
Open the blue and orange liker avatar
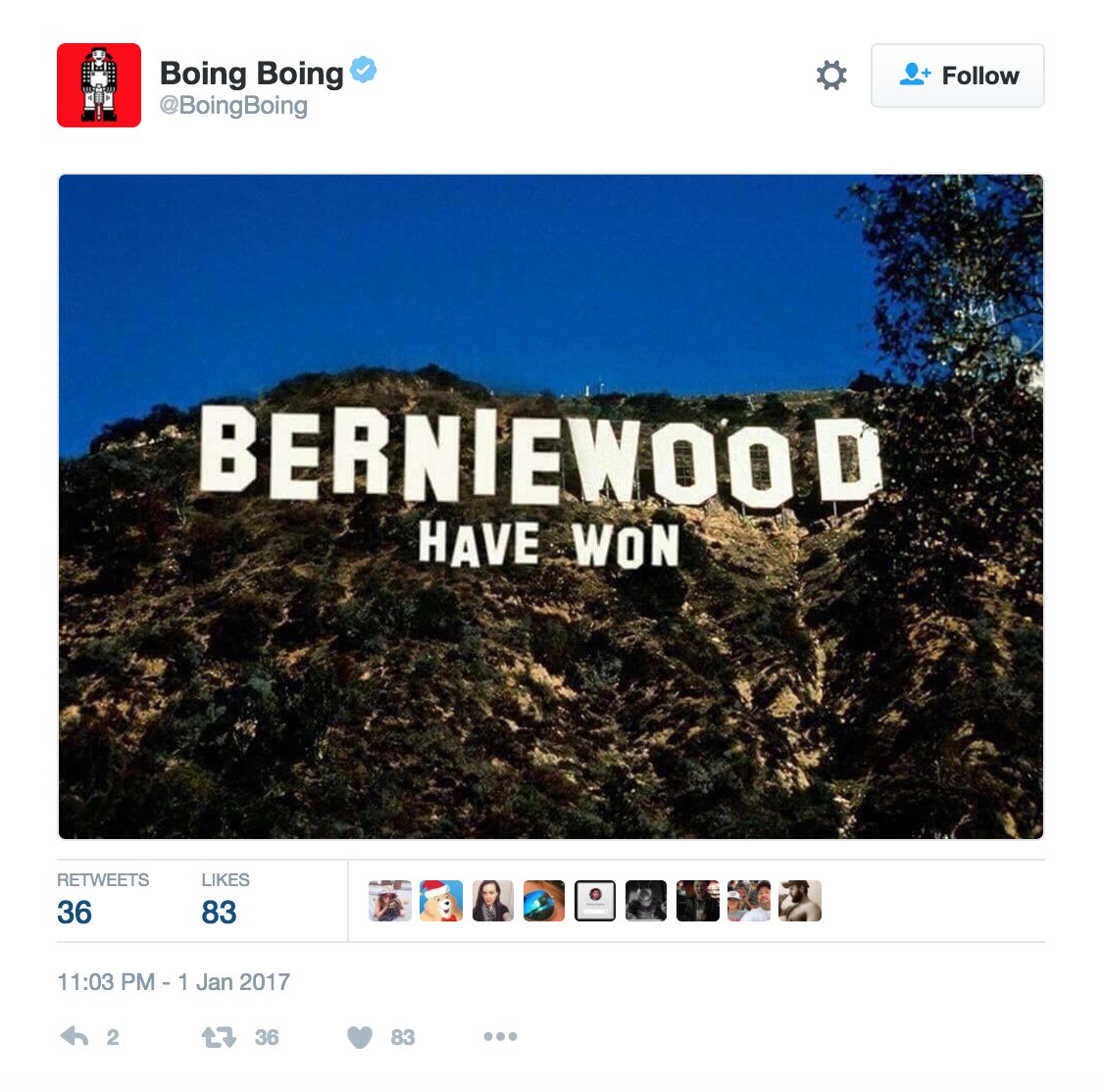(x=544, y=900)
